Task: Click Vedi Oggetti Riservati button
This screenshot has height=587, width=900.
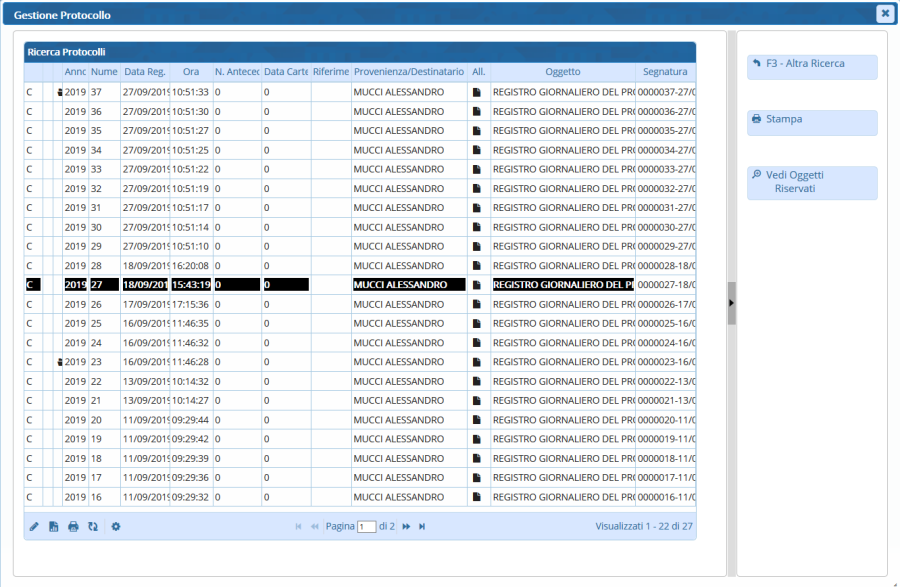Action: [812, 182]
